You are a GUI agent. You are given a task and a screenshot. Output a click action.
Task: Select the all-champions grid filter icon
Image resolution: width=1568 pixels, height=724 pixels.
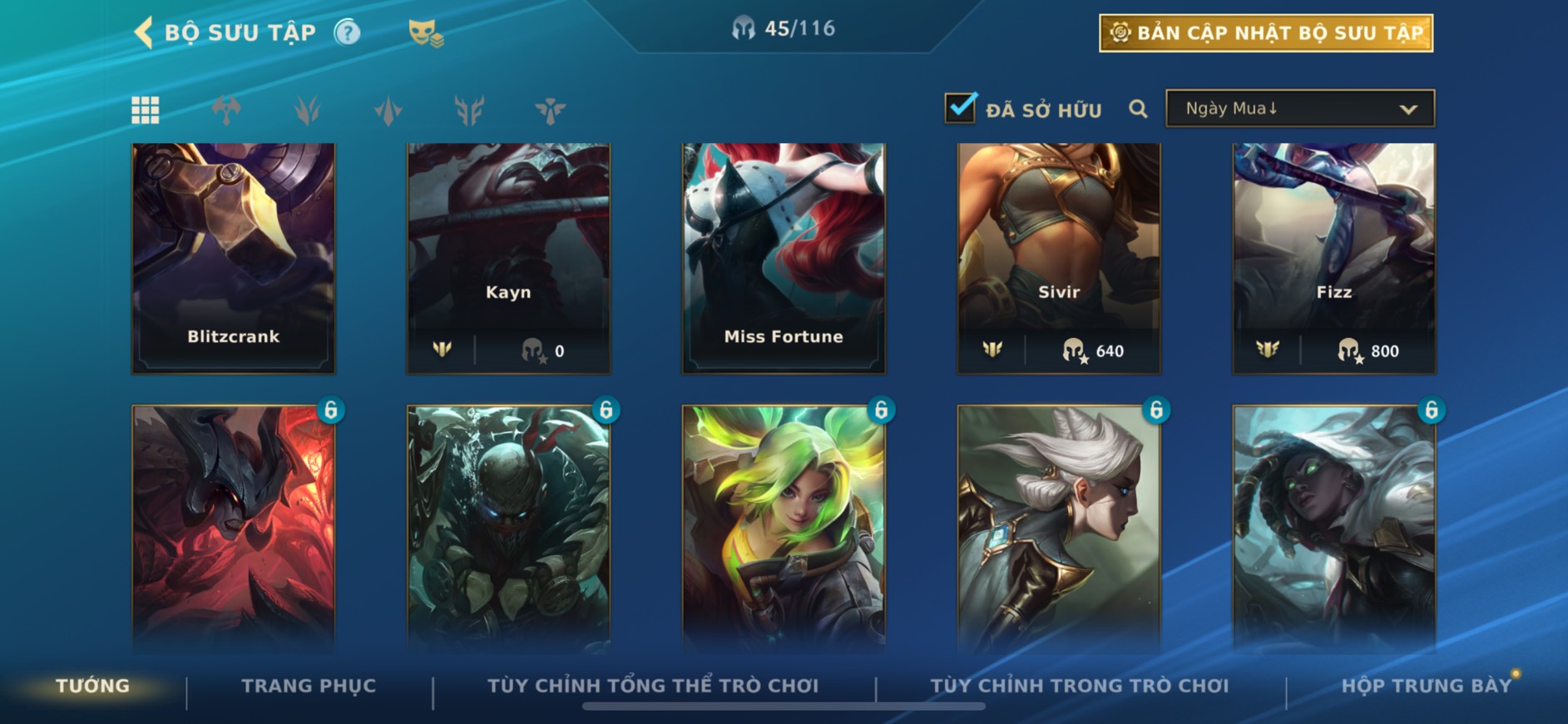pos(146,110)
